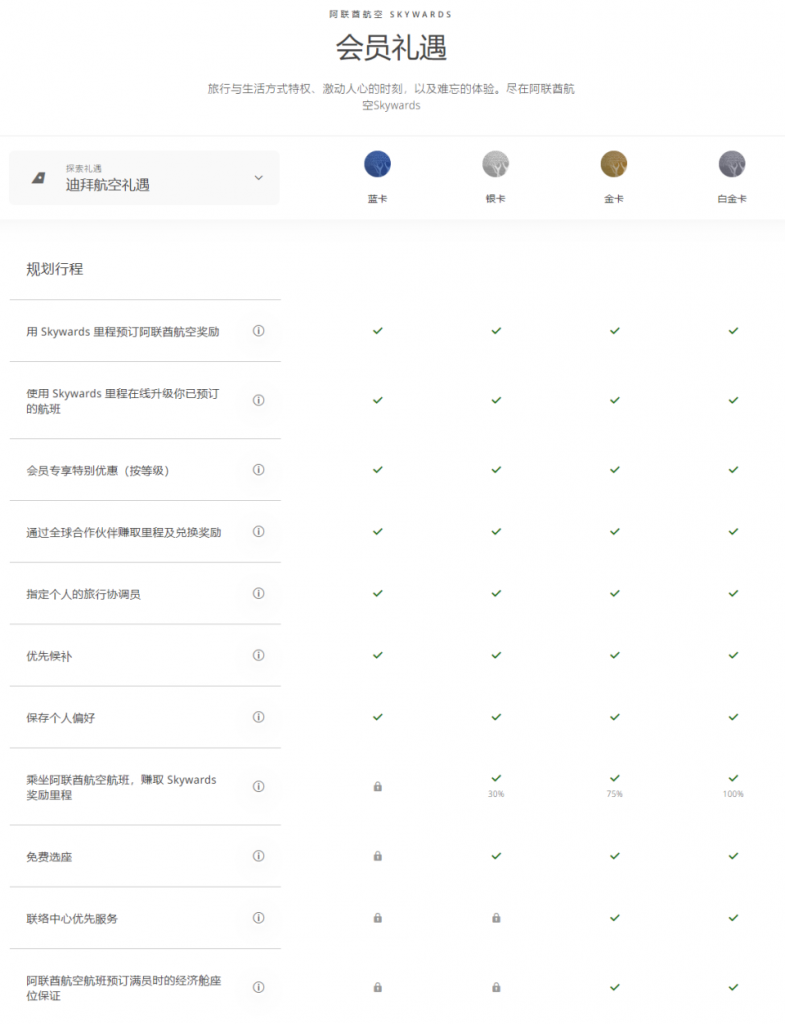The width and height of the screenshot is (785, 1024).
Task: Click the 银卡 checkmark in 免费选座 row
Action: [496, 856]
